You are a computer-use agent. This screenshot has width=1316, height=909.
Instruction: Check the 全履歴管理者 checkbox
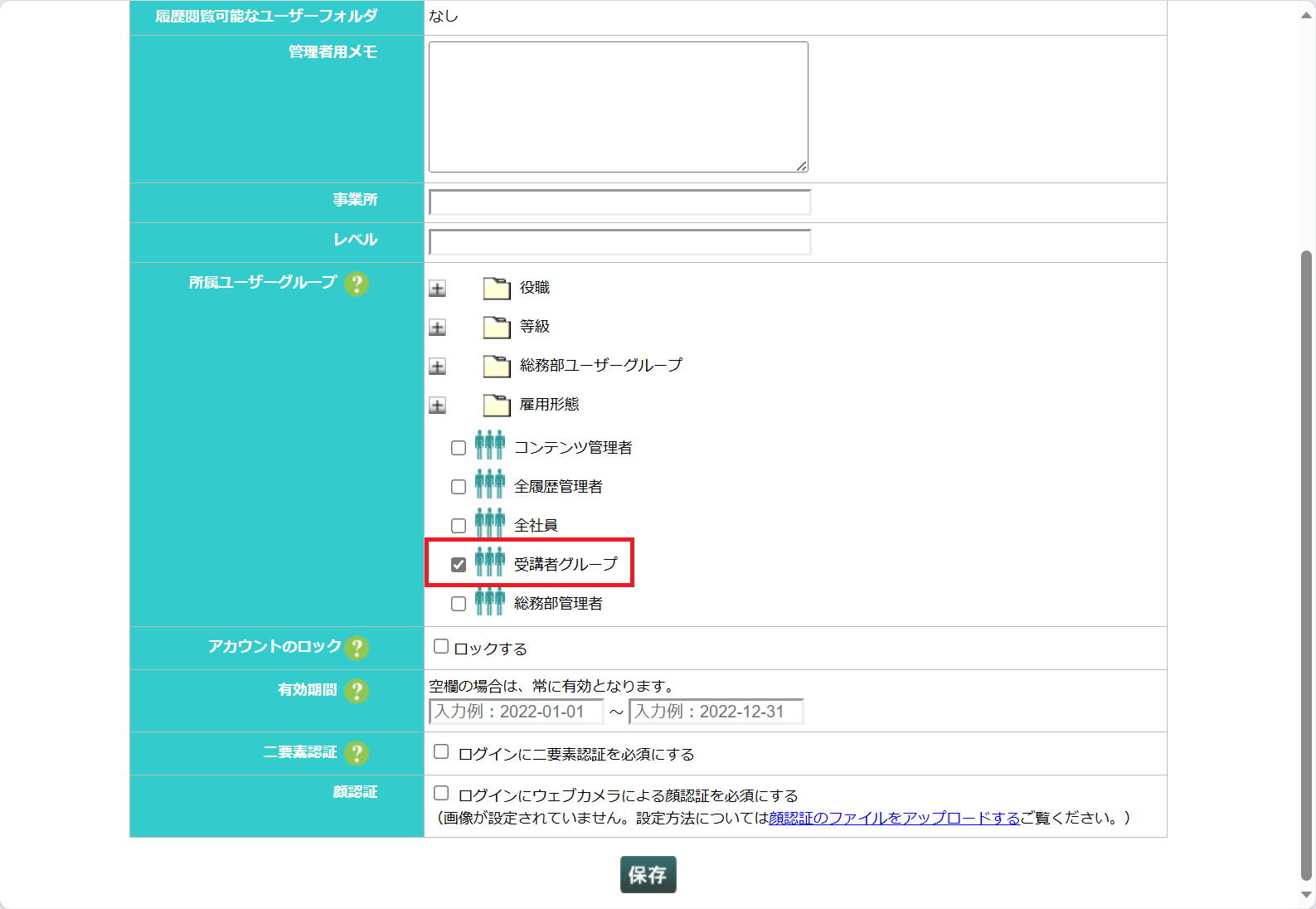[459, 487]
